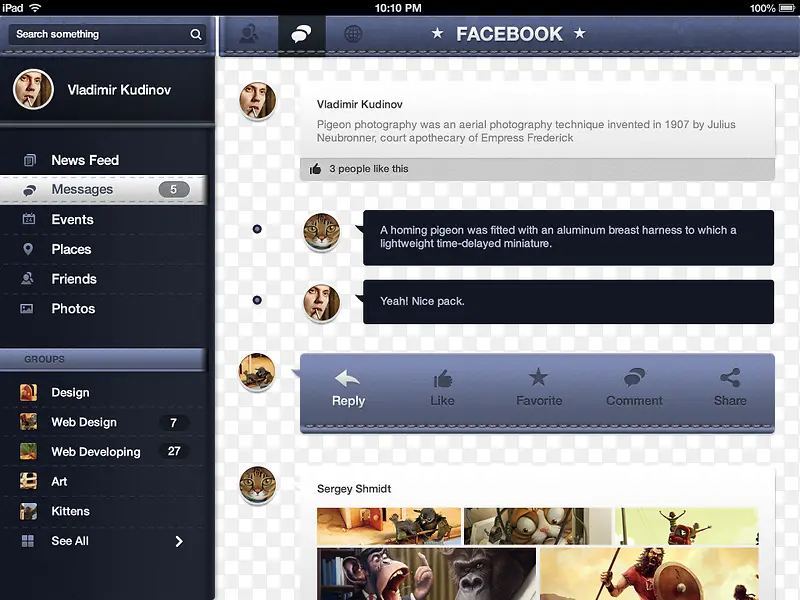Open News Feed in the sidebar
This screenshot has width=800, height=600.
pyautogui.click(x=85, y=160)
